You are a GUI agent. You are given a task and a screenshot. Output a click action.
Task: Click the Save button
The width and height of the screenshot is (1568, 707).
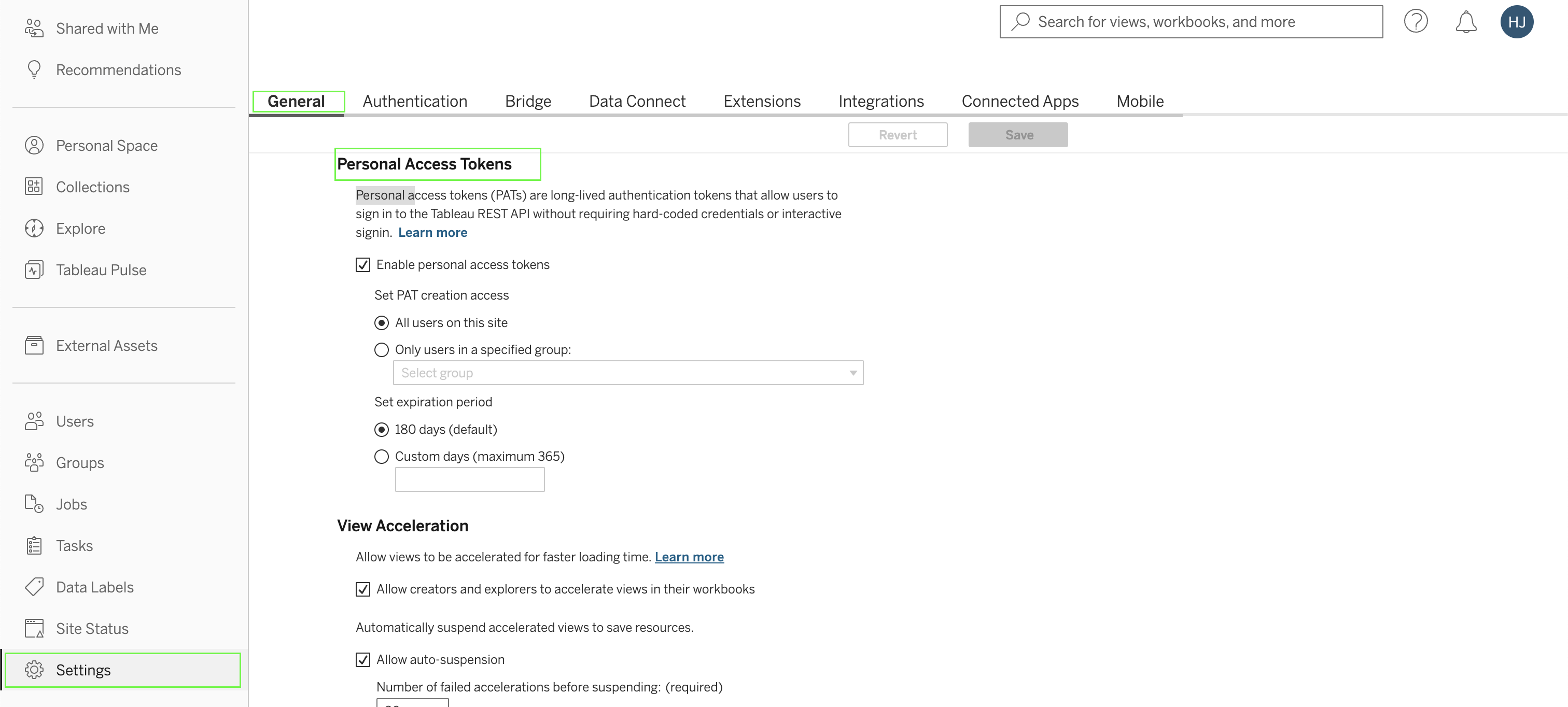click(x=1018, y=134)
